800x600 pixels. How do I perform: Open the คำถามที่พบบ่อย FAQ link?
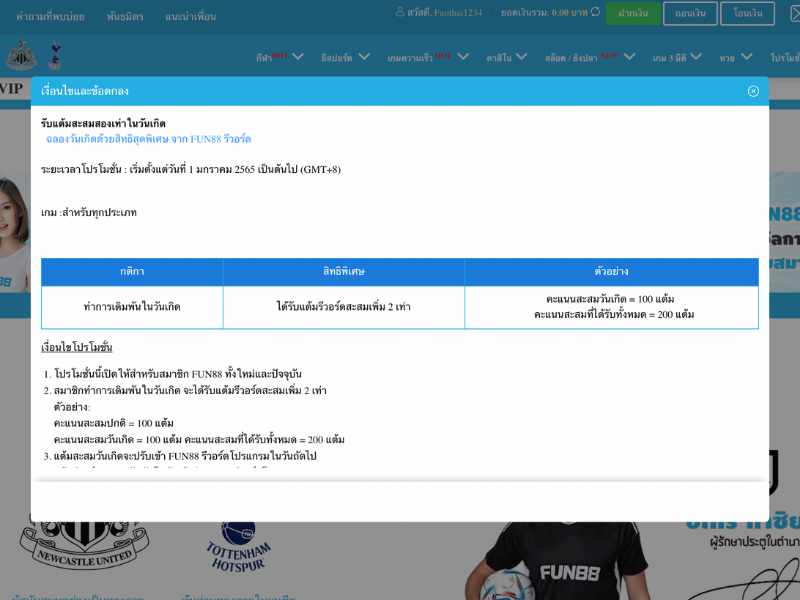(50, 17)
